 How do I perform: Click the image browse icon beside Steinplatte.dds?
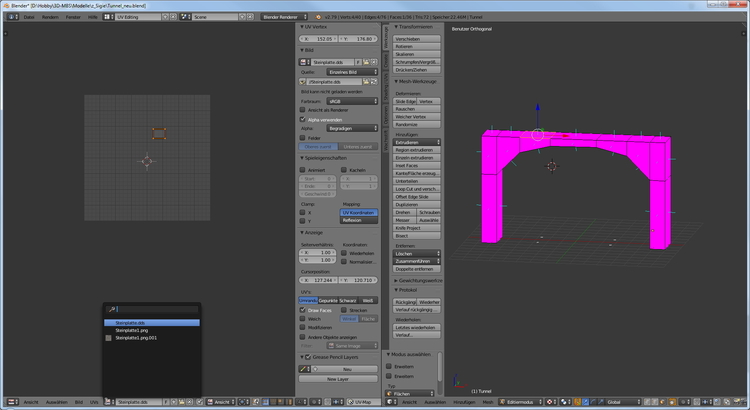tap(304, 61)
